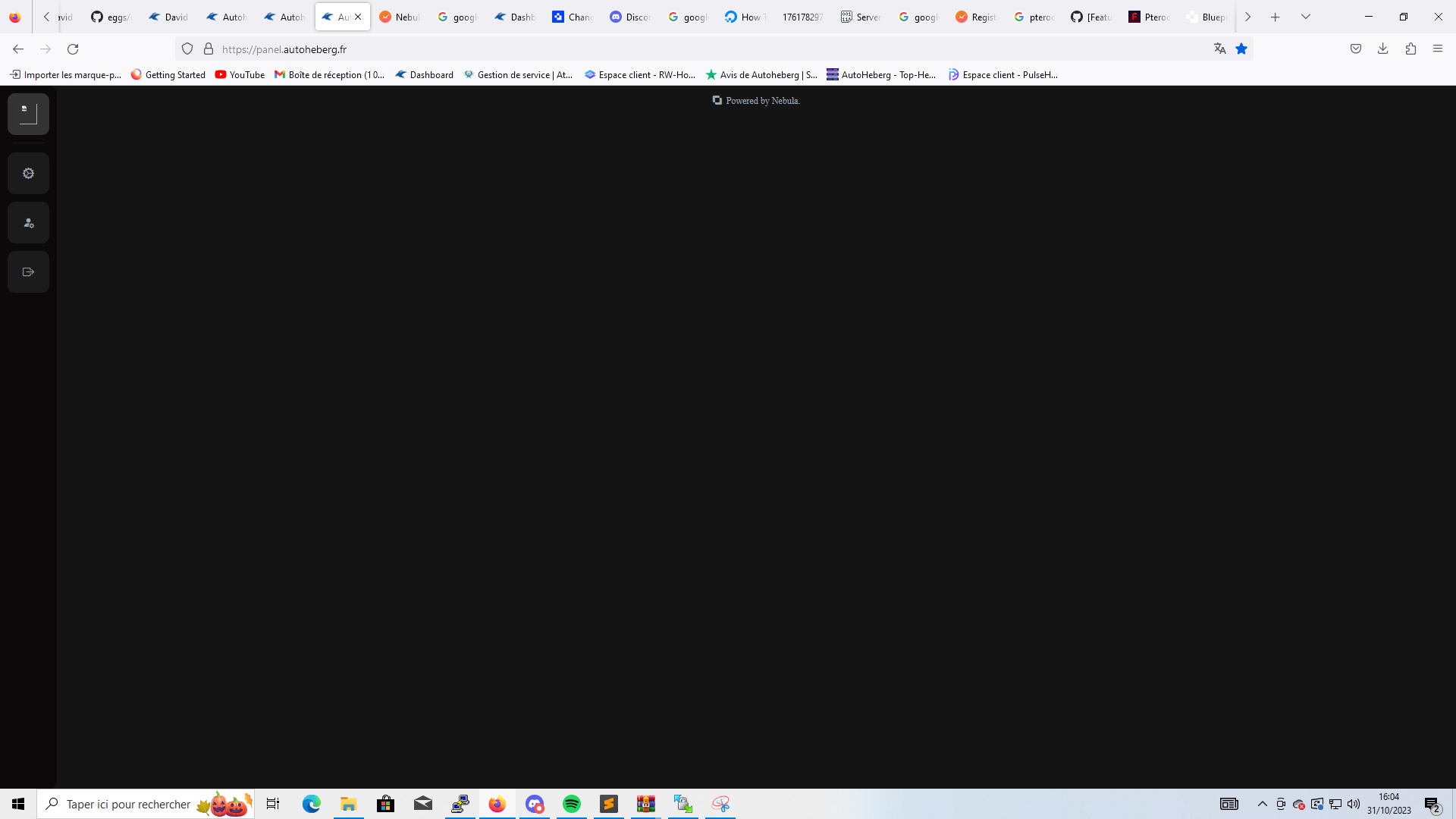
Task: Switch to the Dashboard tab
Action: pyautogui.click(x=515, y=17)
